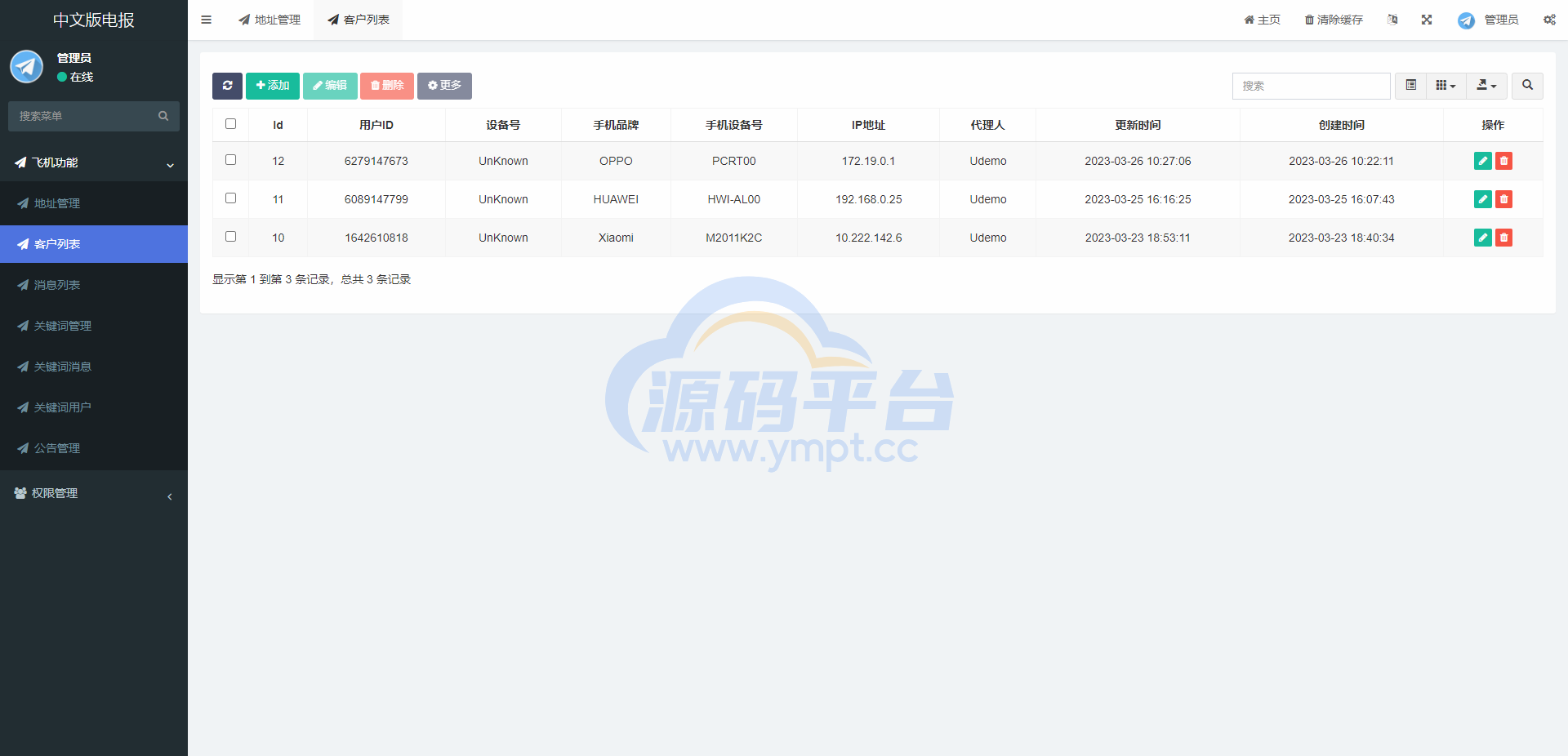1568x756 pixels.
Task: Check the row for user 6279147673
Action: pos(230,160)
